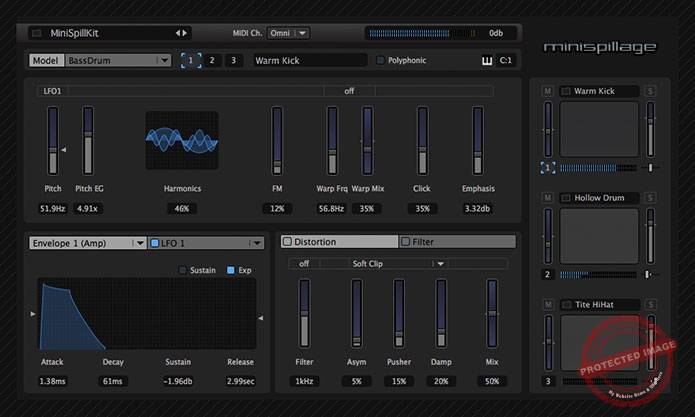Expand the Envelope 1 (Amp) dropdown
This screenshot has height=417, width=695.
(88, 242)
